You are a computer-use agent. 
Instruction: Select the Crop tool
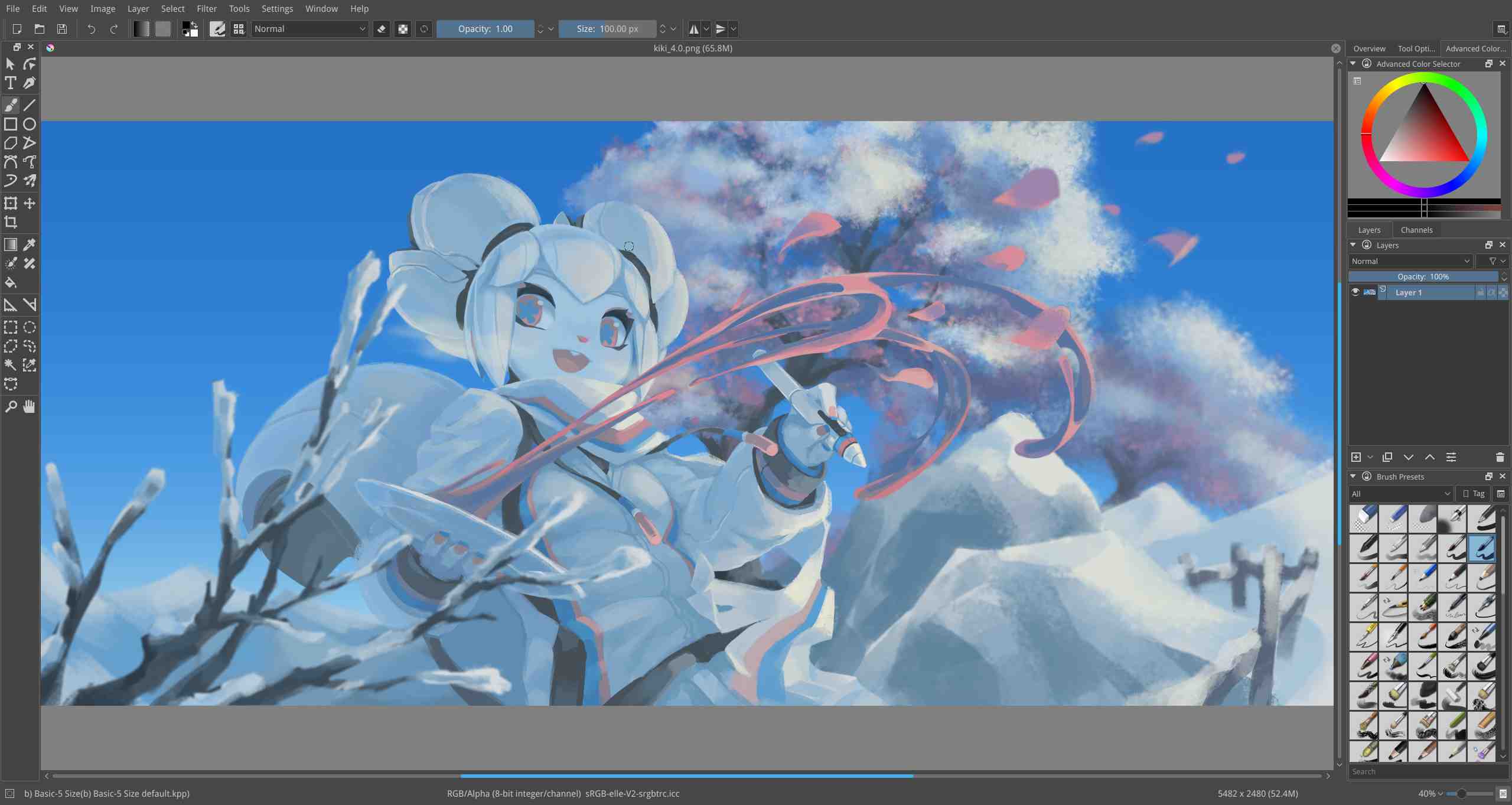[x=11, y=223]
